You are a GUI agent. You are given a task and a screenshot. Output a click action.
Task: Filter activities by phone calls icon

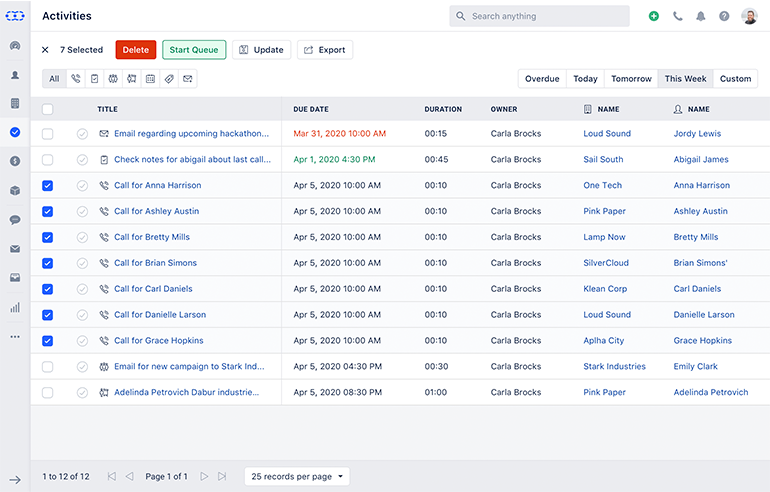point(76,79)
